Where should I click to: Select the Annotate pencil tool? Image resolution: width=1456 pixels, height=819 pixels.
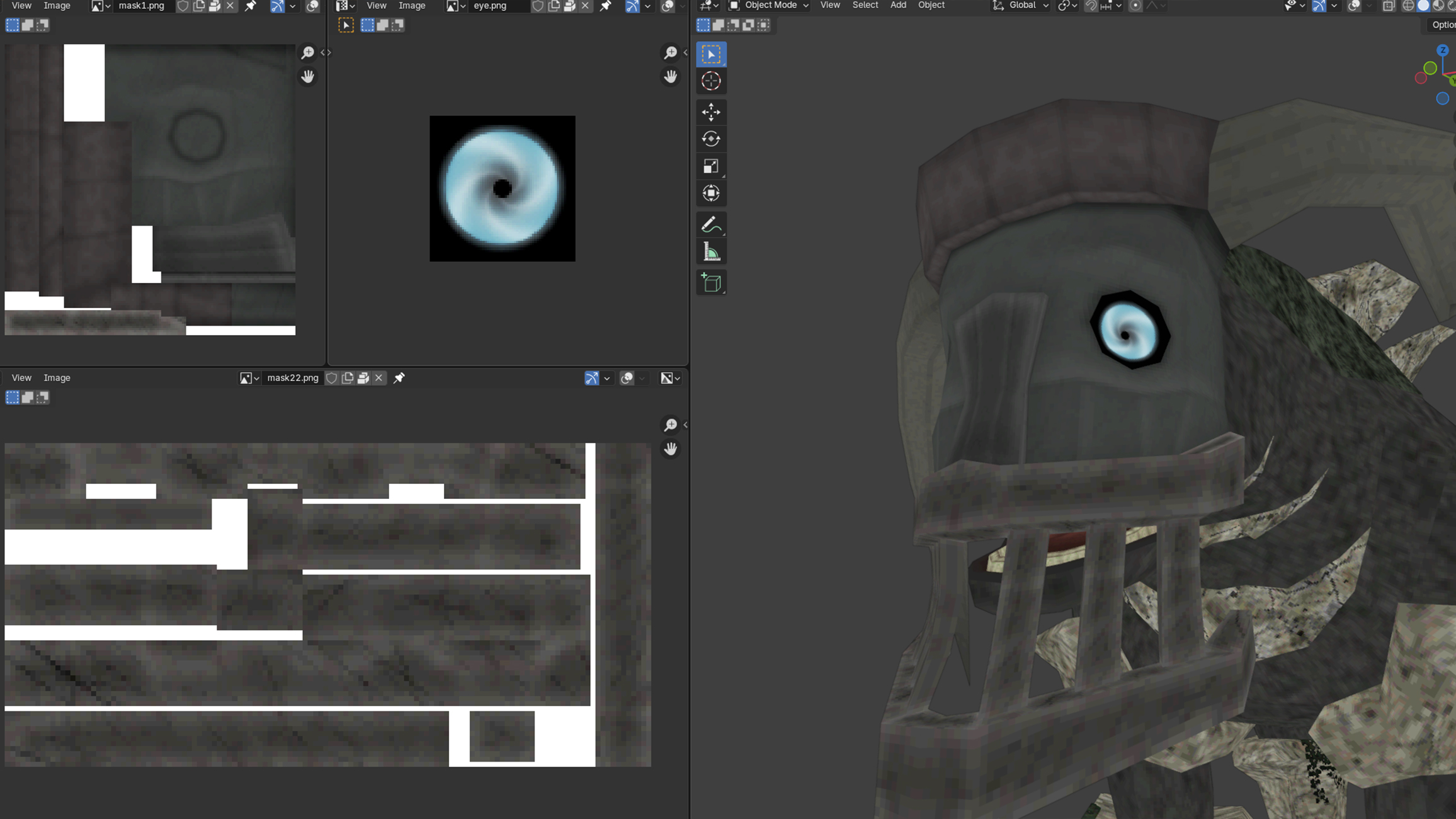[711, 225]
